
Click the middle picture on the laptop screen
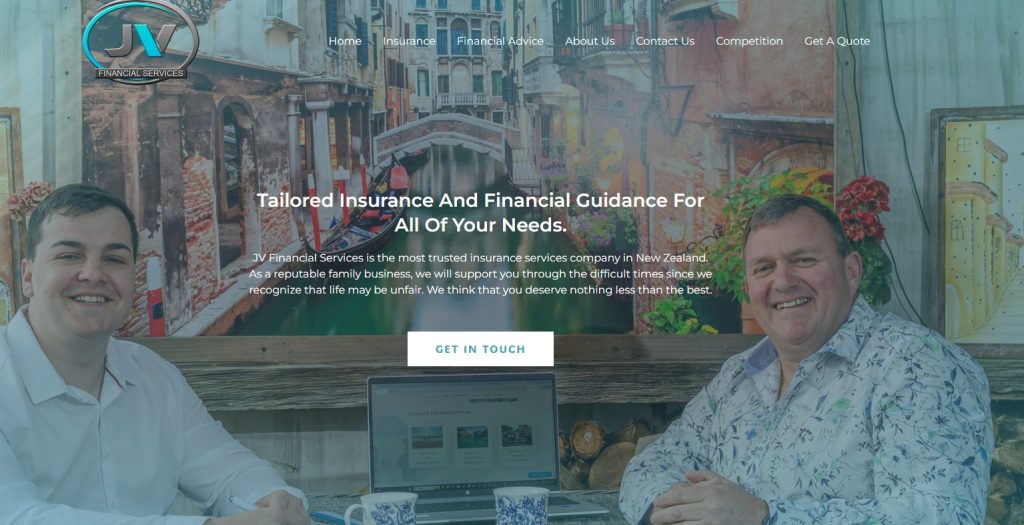(472, 437)
